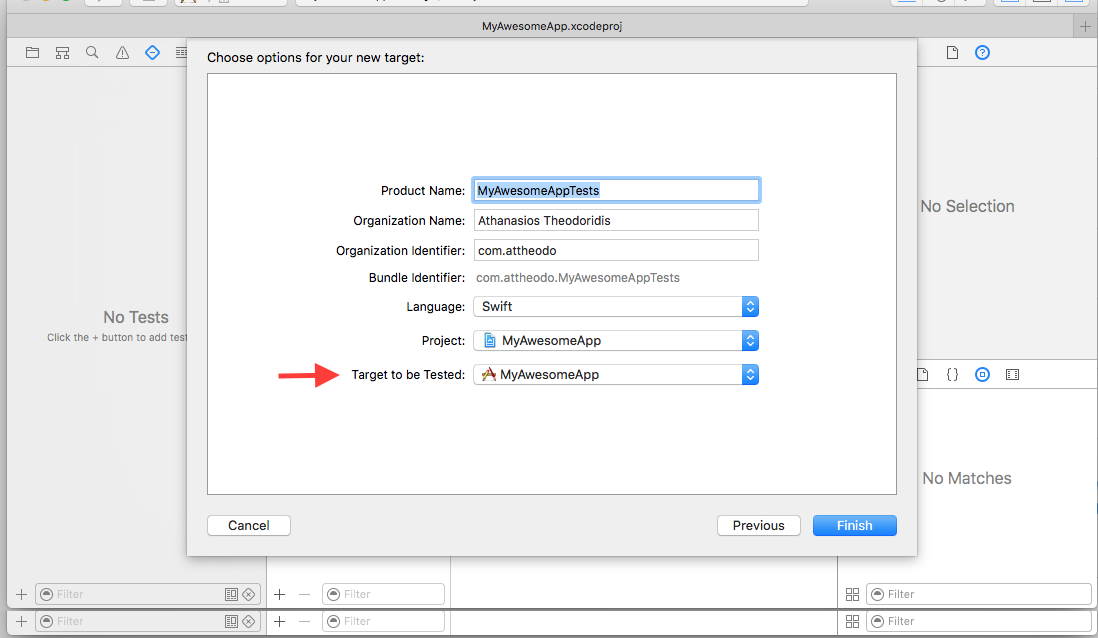Open the Issue navigator warning triangle
The height and width of the screenshot is (638, 1098).
(123, 53)
